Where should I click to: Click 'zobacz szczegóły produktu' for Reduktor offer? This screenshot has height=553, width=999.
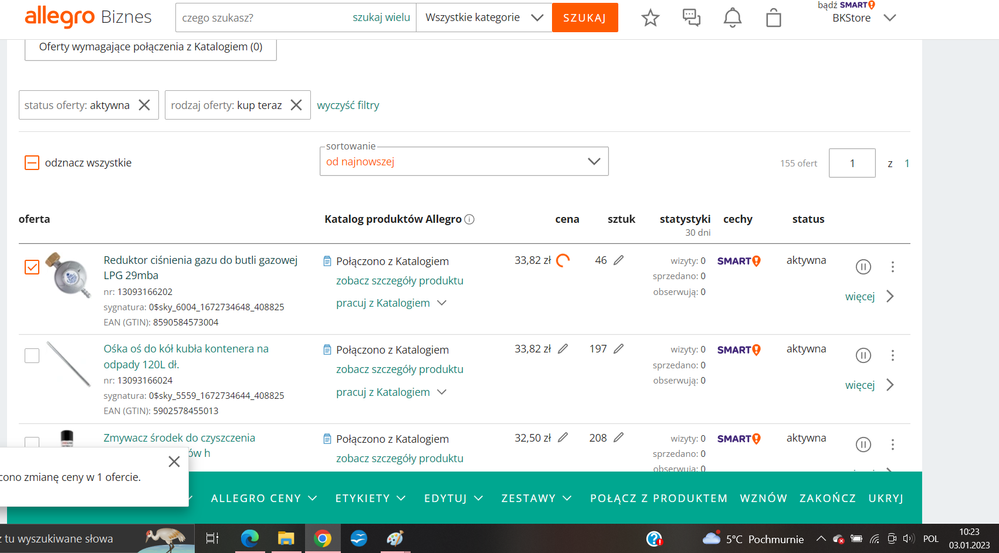[x=399, y=280]
